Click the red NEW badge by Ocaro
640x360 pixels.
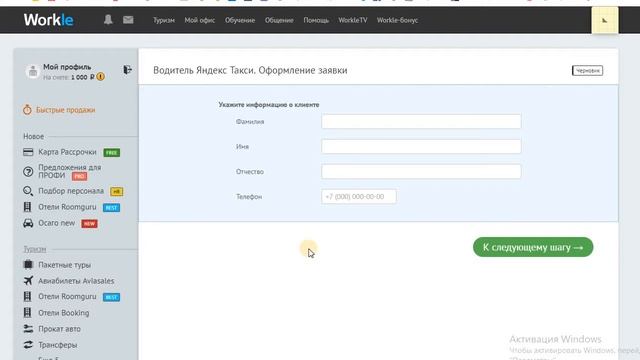[x=89, y=224]
